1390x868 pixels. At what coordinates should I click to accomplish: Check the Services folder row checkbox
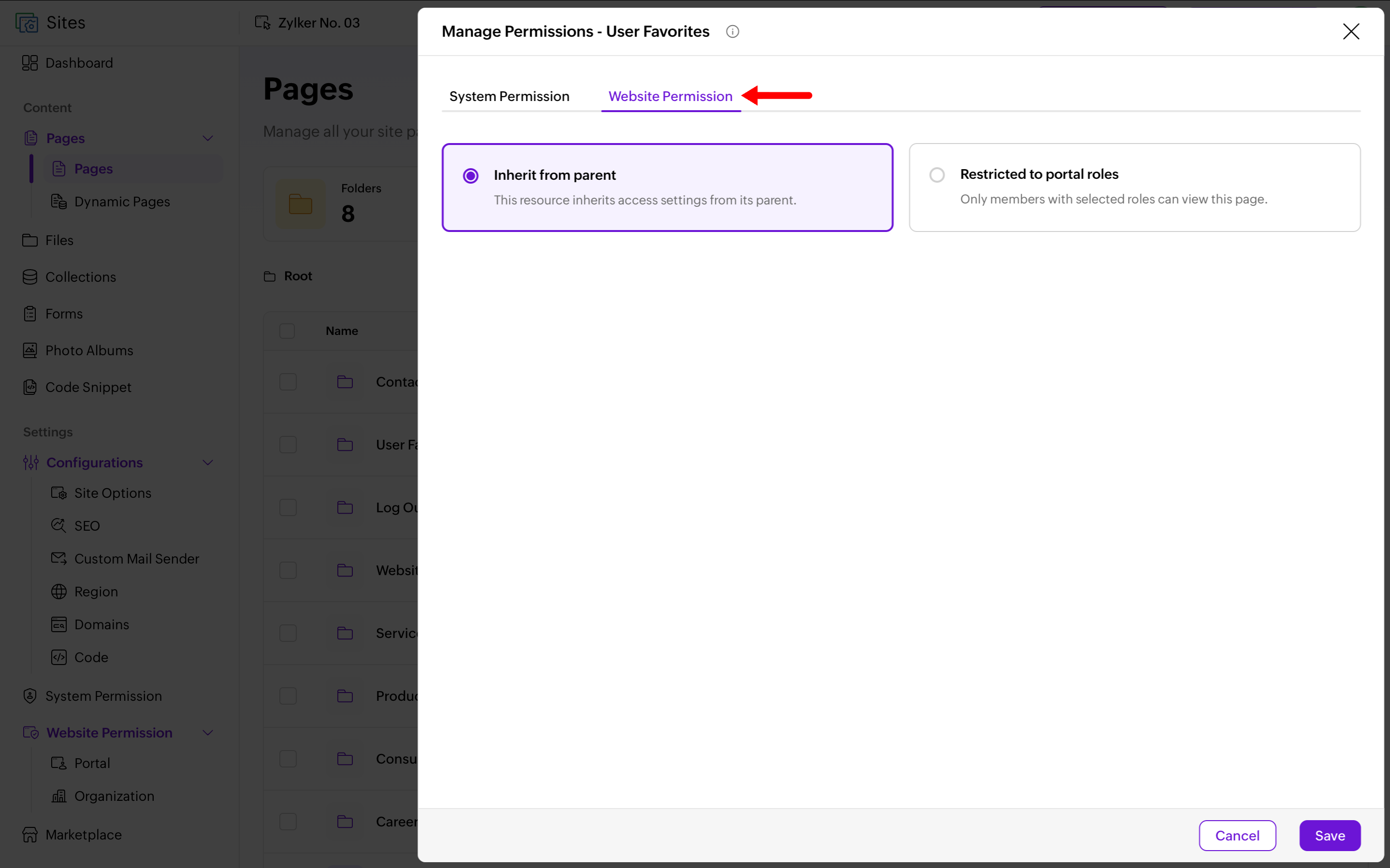[288, 633]
